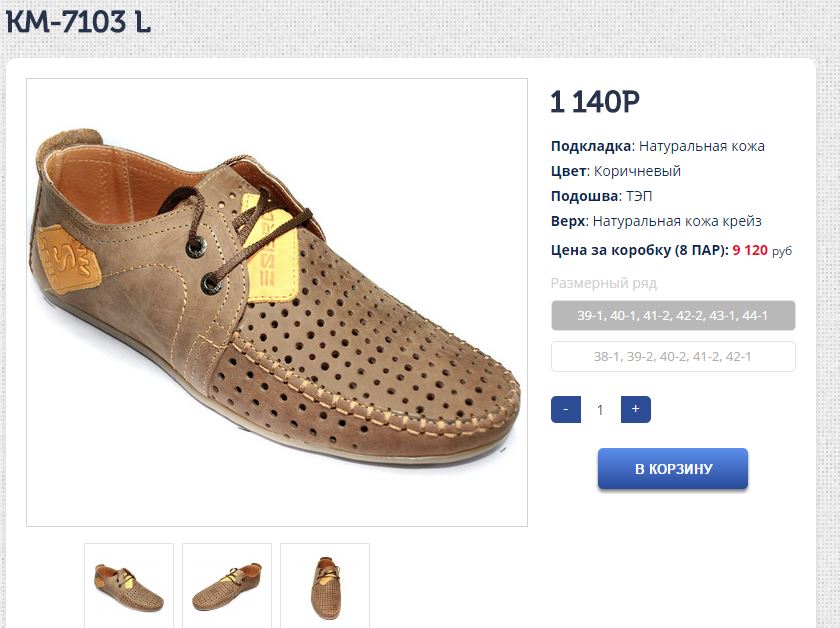Click the KM-7103 L product title
840x628 pixels.
[78, 22]
